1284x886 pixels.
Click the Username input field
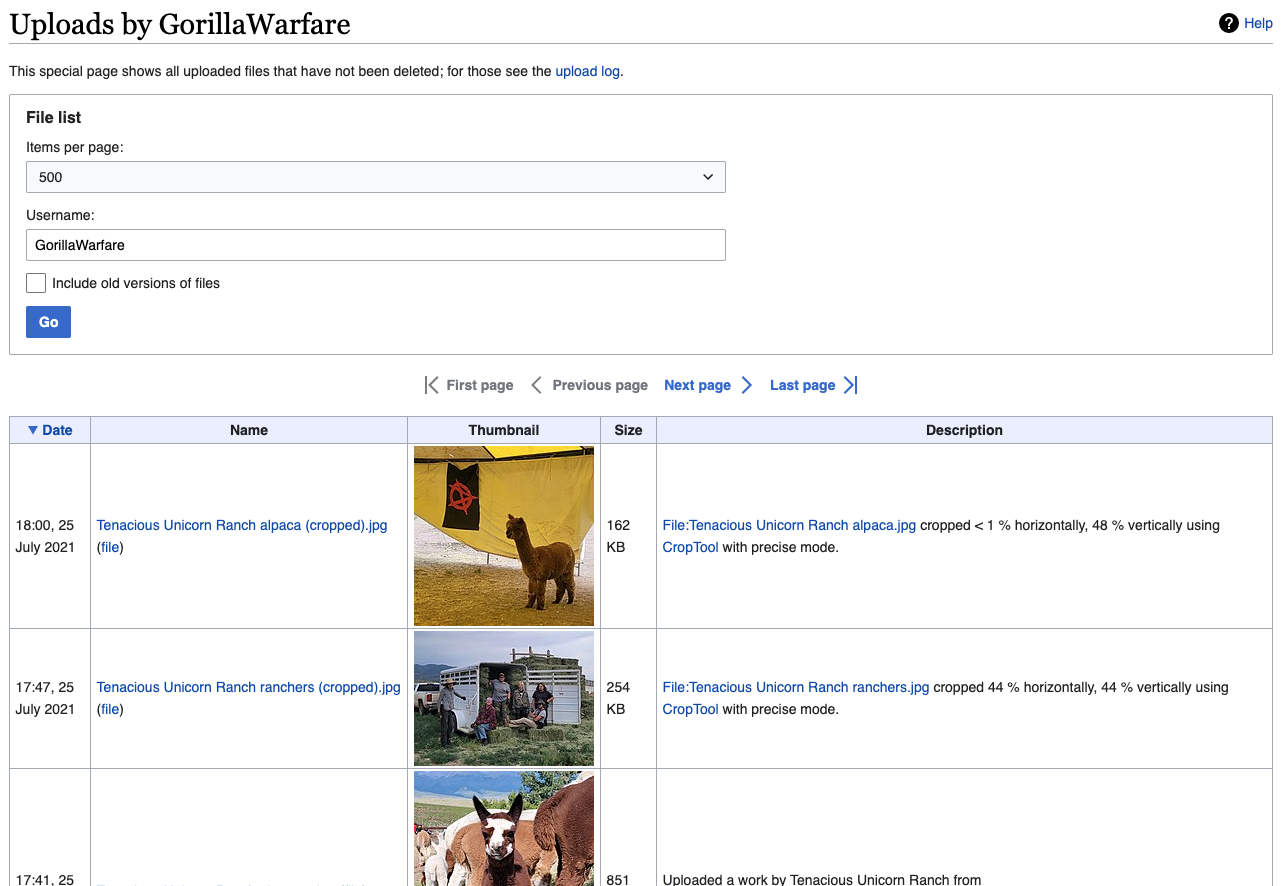coord(376,245)
